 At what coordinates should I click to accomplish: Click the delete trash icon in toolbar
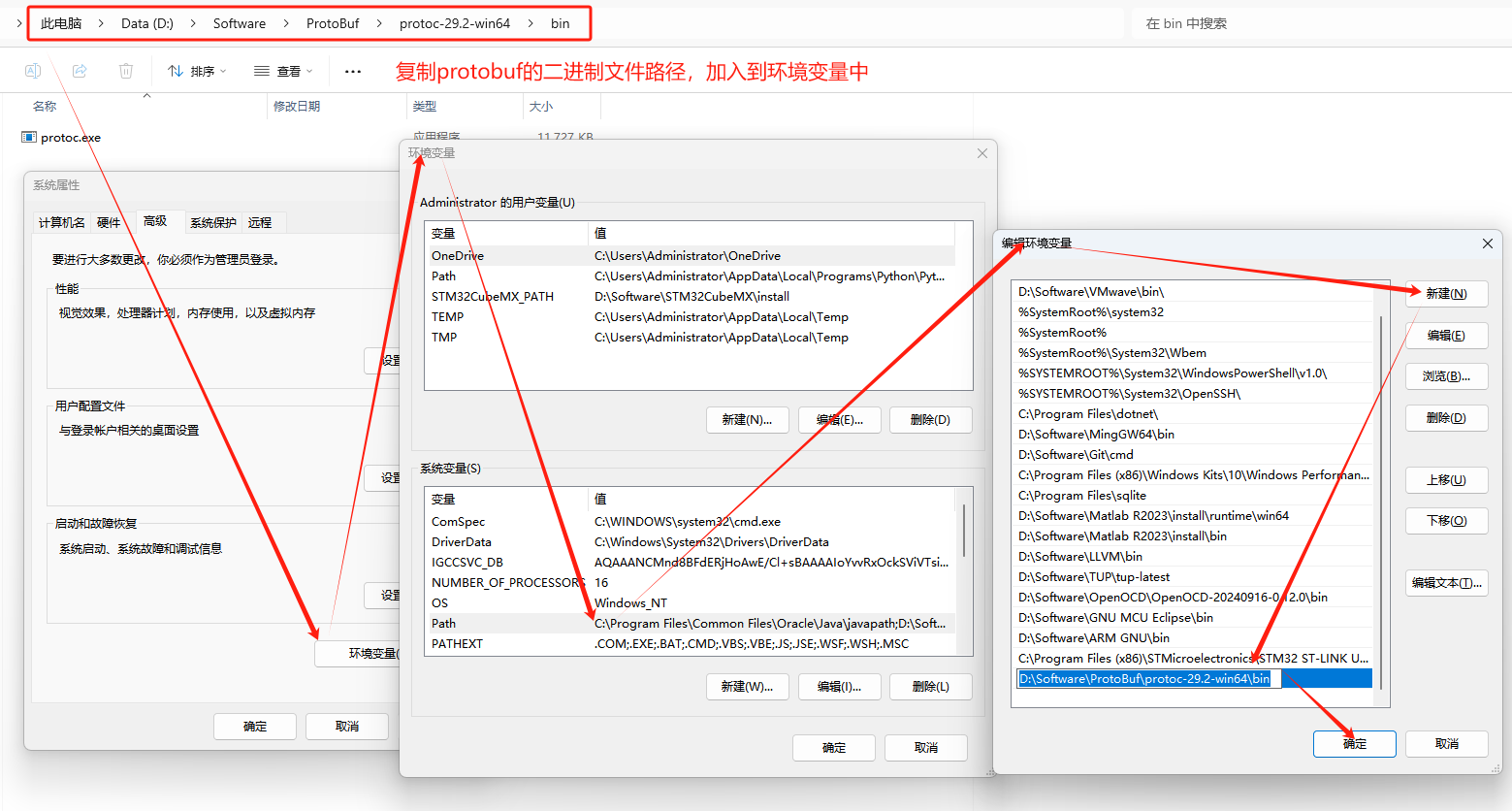coord(125,71)
